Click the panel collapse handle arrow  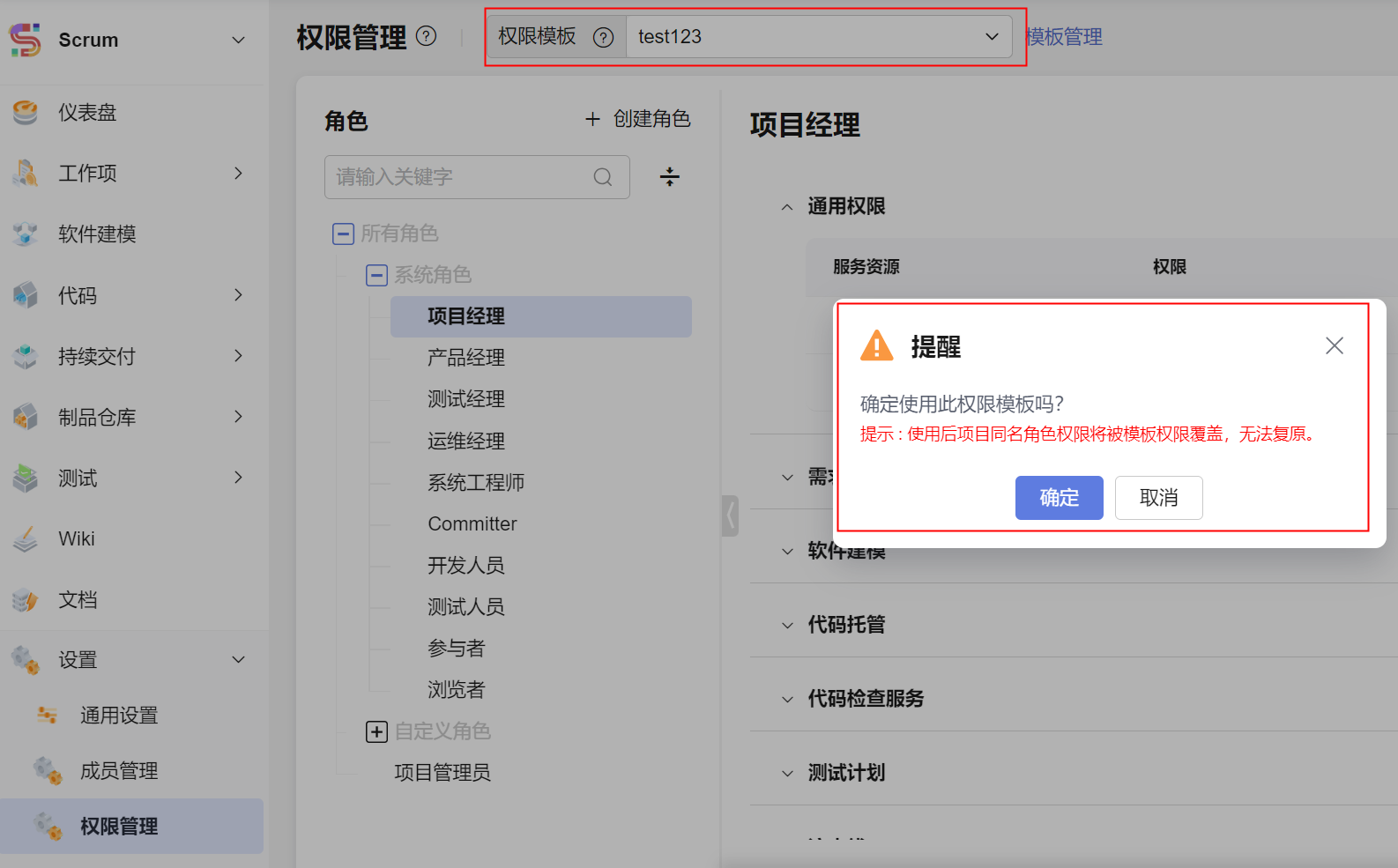(730, 516)
